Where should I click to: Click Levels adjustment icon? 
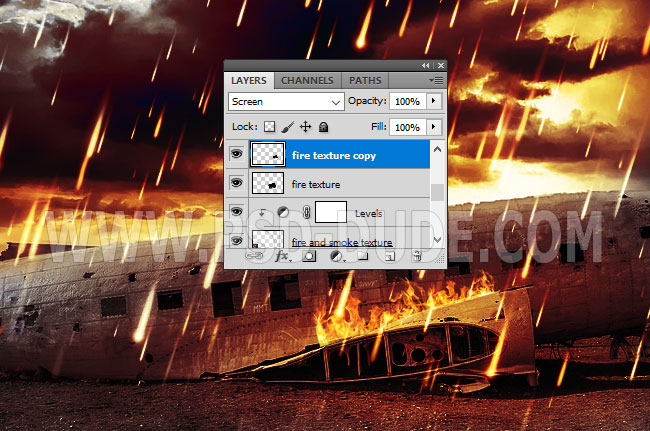[283, 213]
